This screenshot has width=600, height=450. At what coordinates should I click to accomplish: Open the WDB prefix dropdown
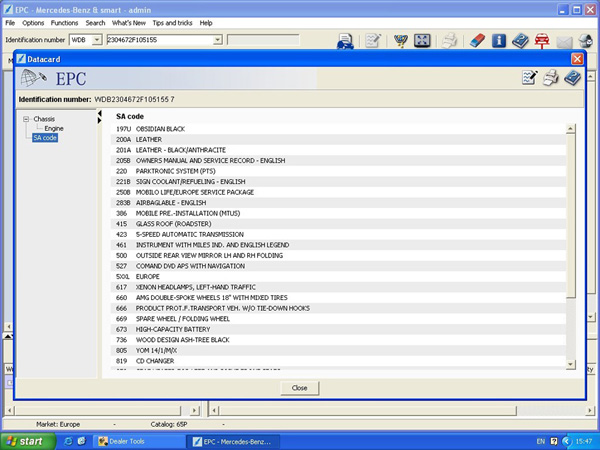pyautogui.click(x=97, y=40)
